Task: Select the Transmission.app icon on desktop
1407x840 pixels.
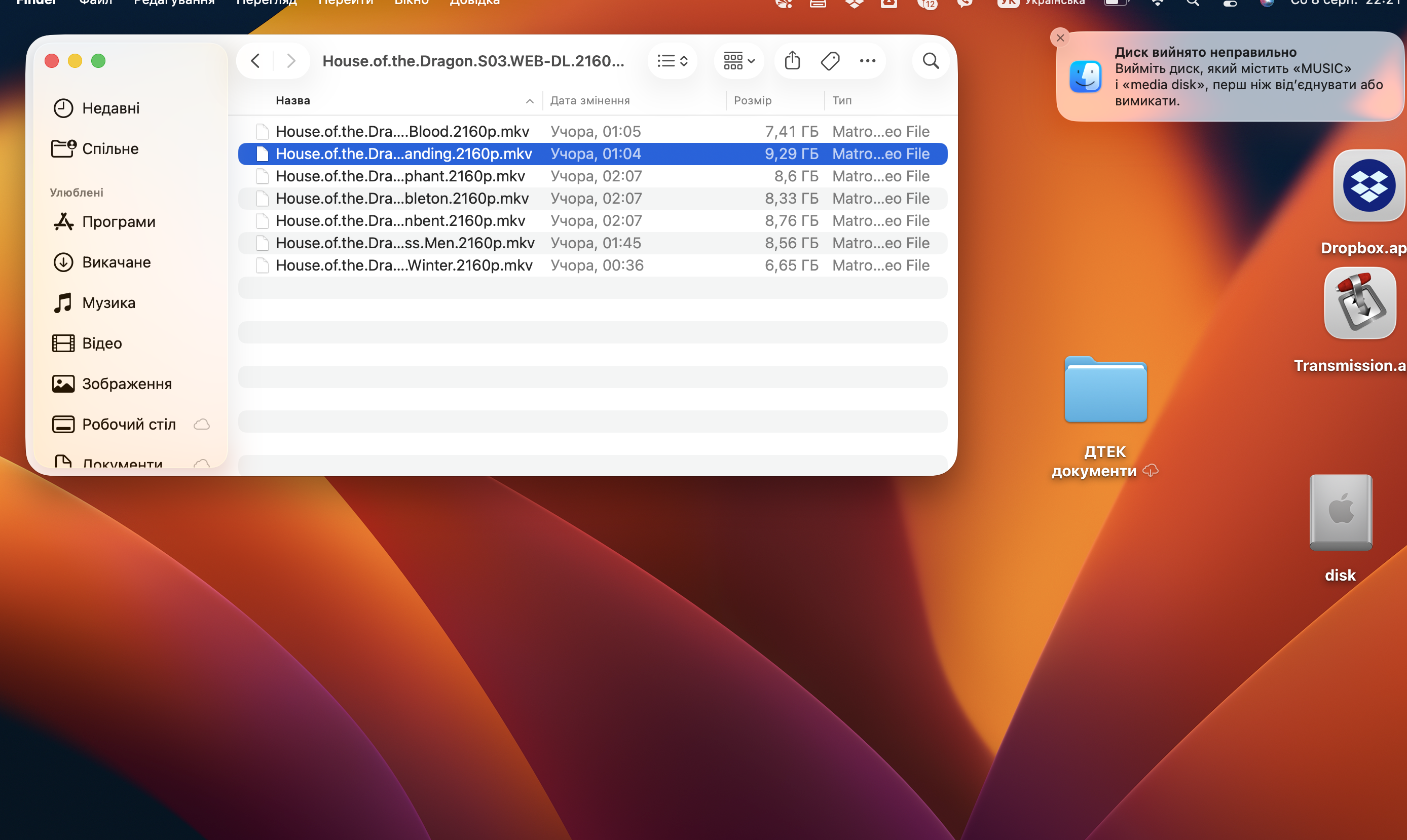Action: click(x=1360, y=303)
